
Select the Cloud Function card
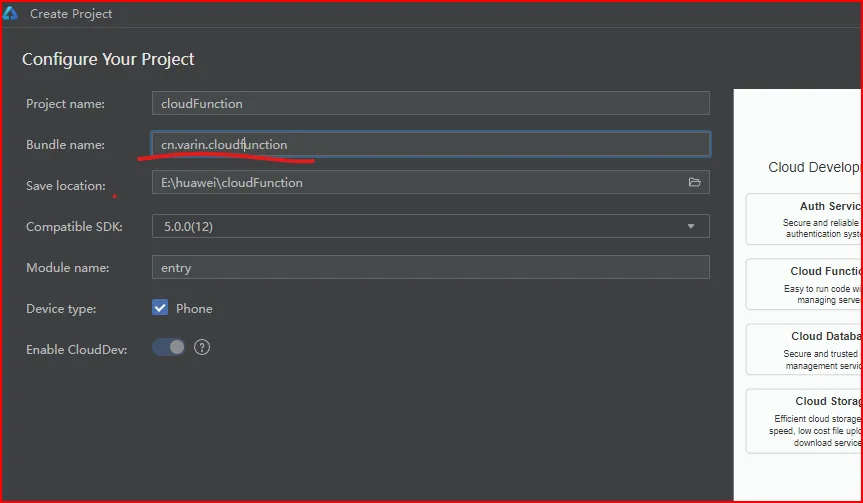point(804,285)
